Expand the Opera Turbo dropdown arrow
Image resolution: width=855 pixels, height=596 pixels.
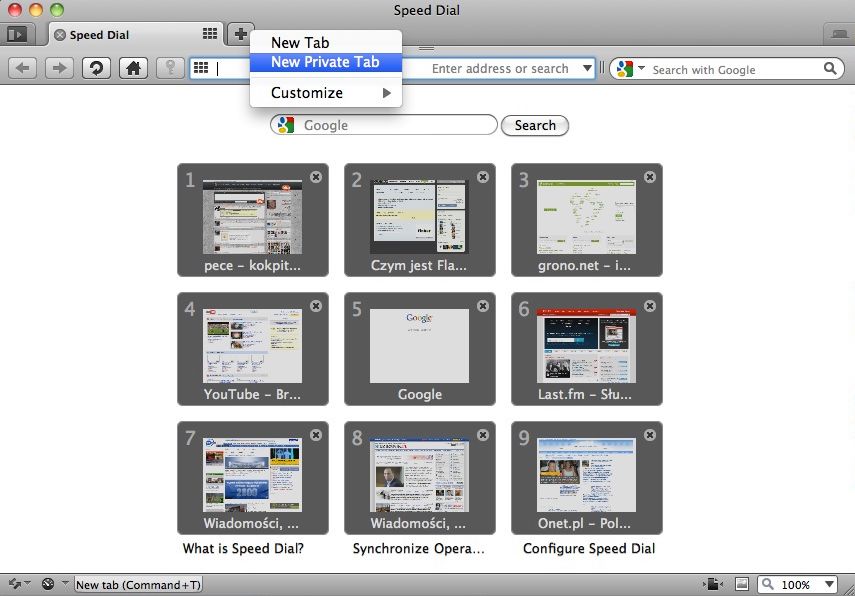click(65, 583)
